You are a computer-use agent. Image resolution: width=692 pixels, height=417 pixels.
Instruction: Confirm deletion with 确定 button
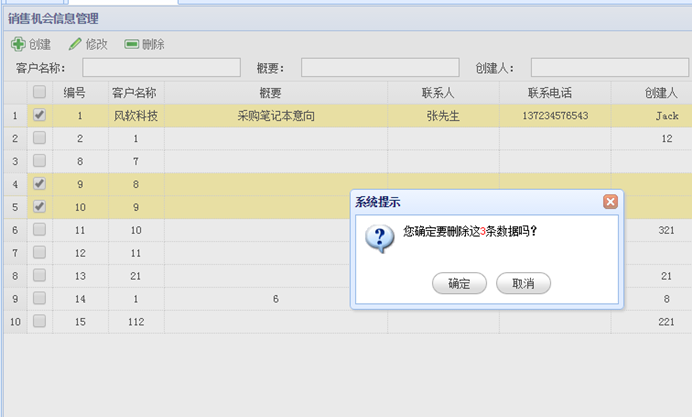click(459, 283)
